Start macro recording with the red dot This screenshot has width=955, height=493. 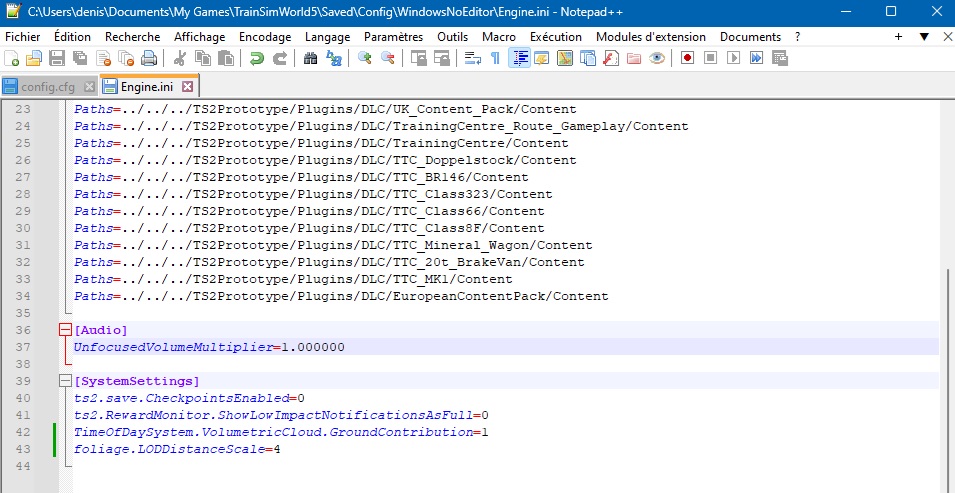tap(688, 59)
